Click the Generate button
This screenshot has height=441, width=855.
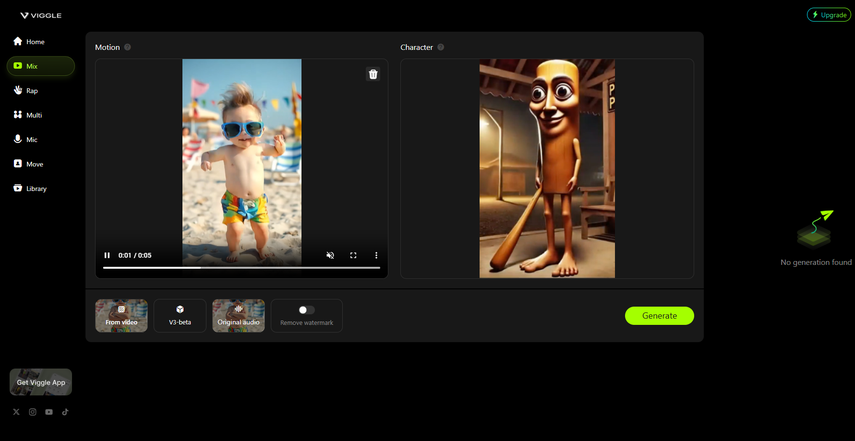click(659, 316)
